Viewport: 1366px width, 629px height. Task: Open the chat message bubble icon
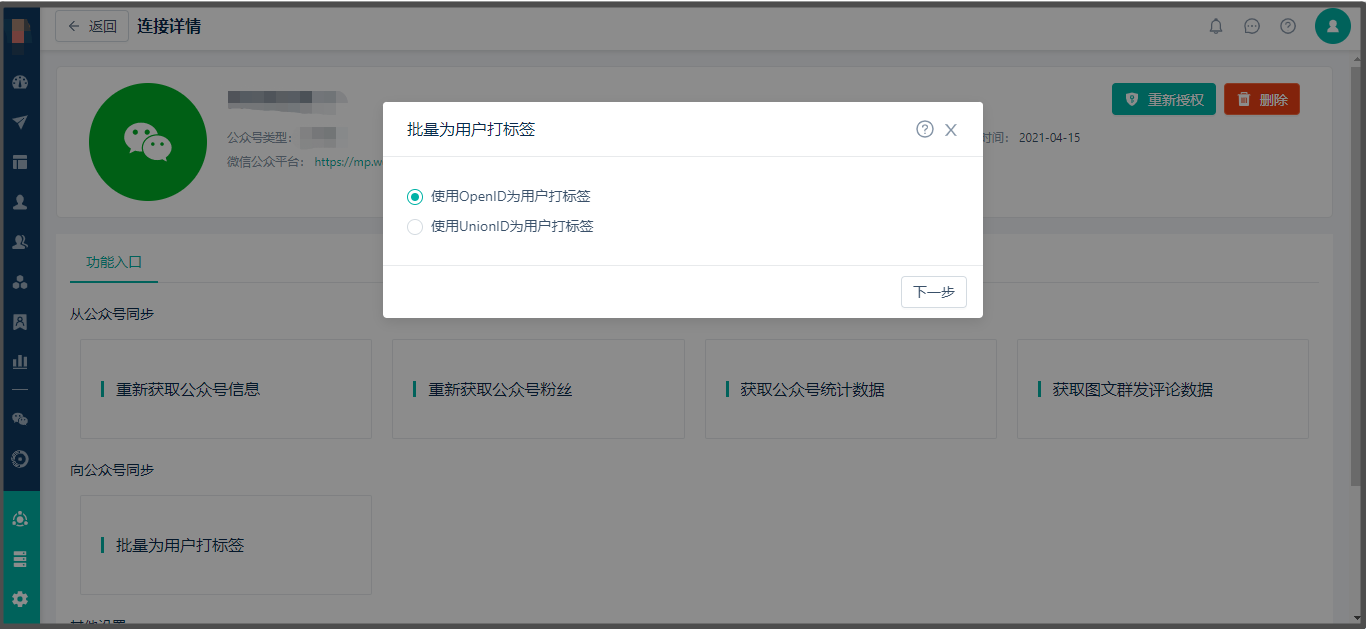1252,26
